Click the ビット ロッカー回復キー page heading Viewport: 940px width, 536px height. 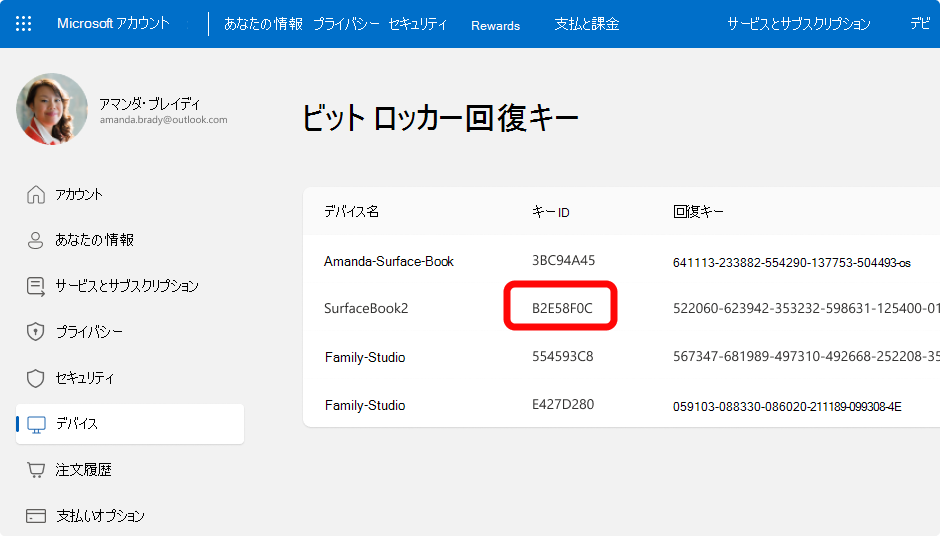click(440, 118)
